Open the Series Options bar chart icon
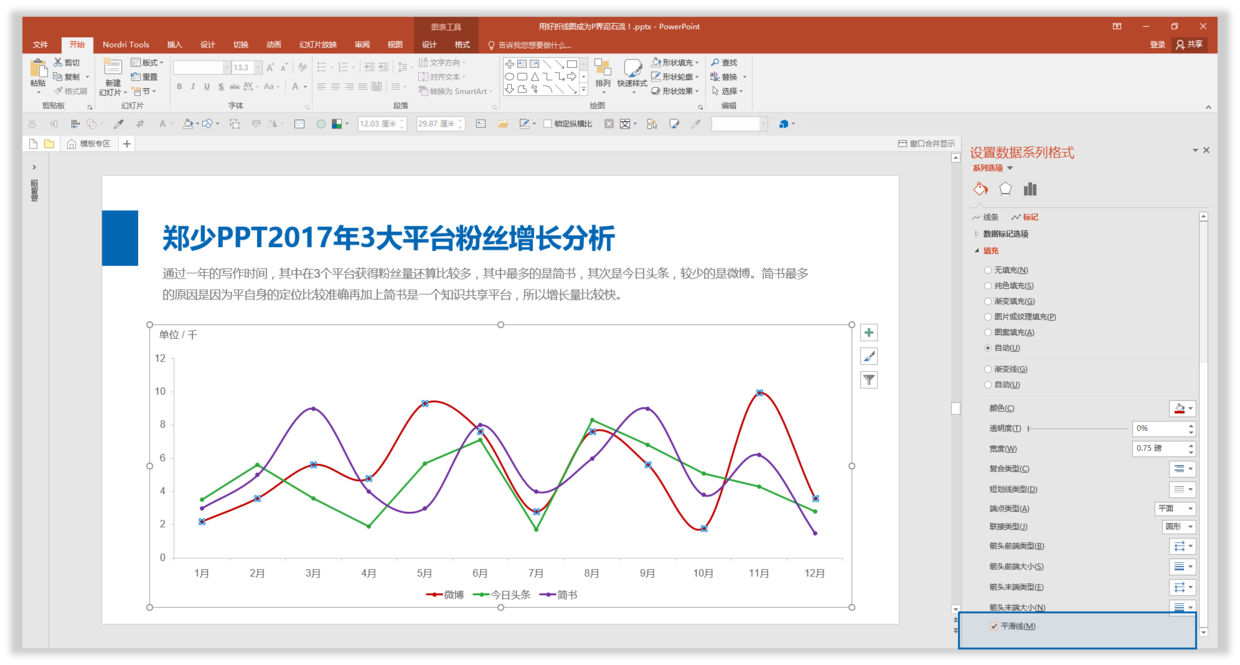1240x665 pixels. click(1030, 189)
